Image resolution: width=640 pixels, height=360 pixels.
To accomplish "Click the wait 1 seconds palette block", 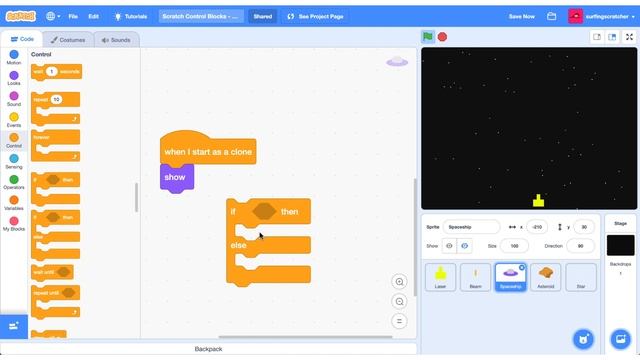I will [x=56, y=72].
